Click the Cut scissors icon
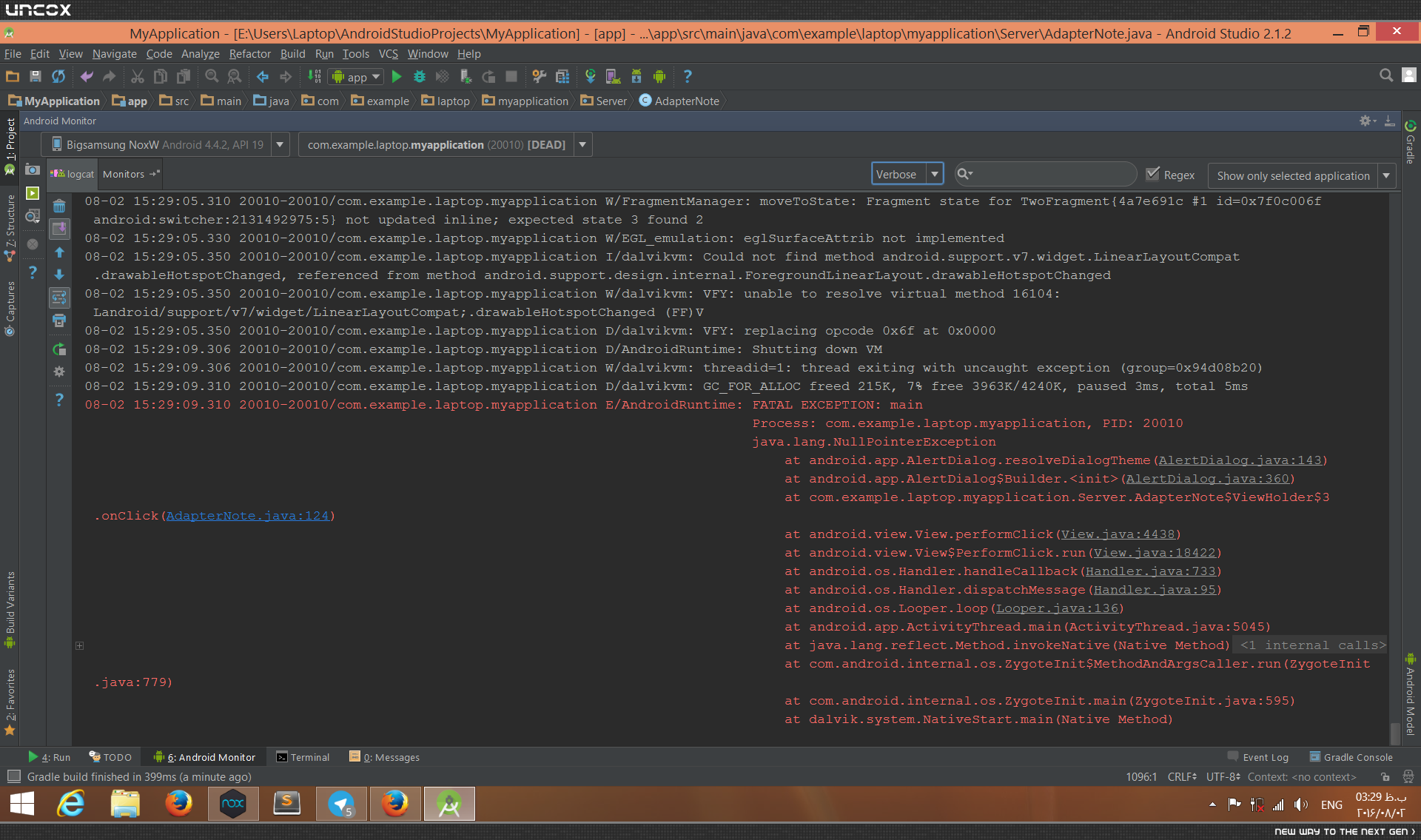This screenshot has width=1421, height=840. [x=137, y=76]
